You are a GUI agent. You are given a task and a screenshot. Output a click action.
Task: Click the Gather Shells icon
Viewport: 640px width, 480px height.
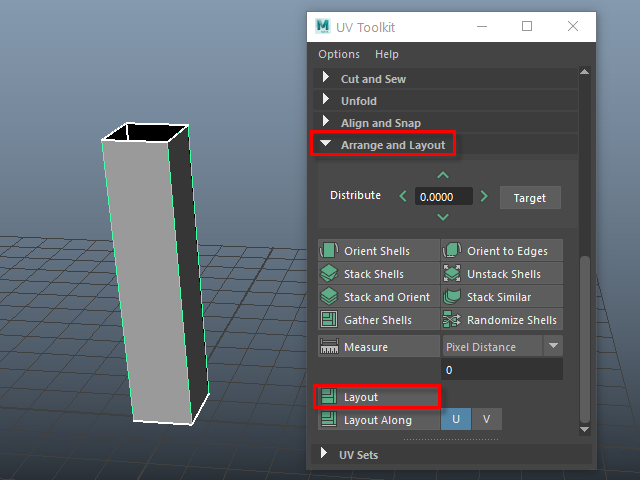(329, 320)
